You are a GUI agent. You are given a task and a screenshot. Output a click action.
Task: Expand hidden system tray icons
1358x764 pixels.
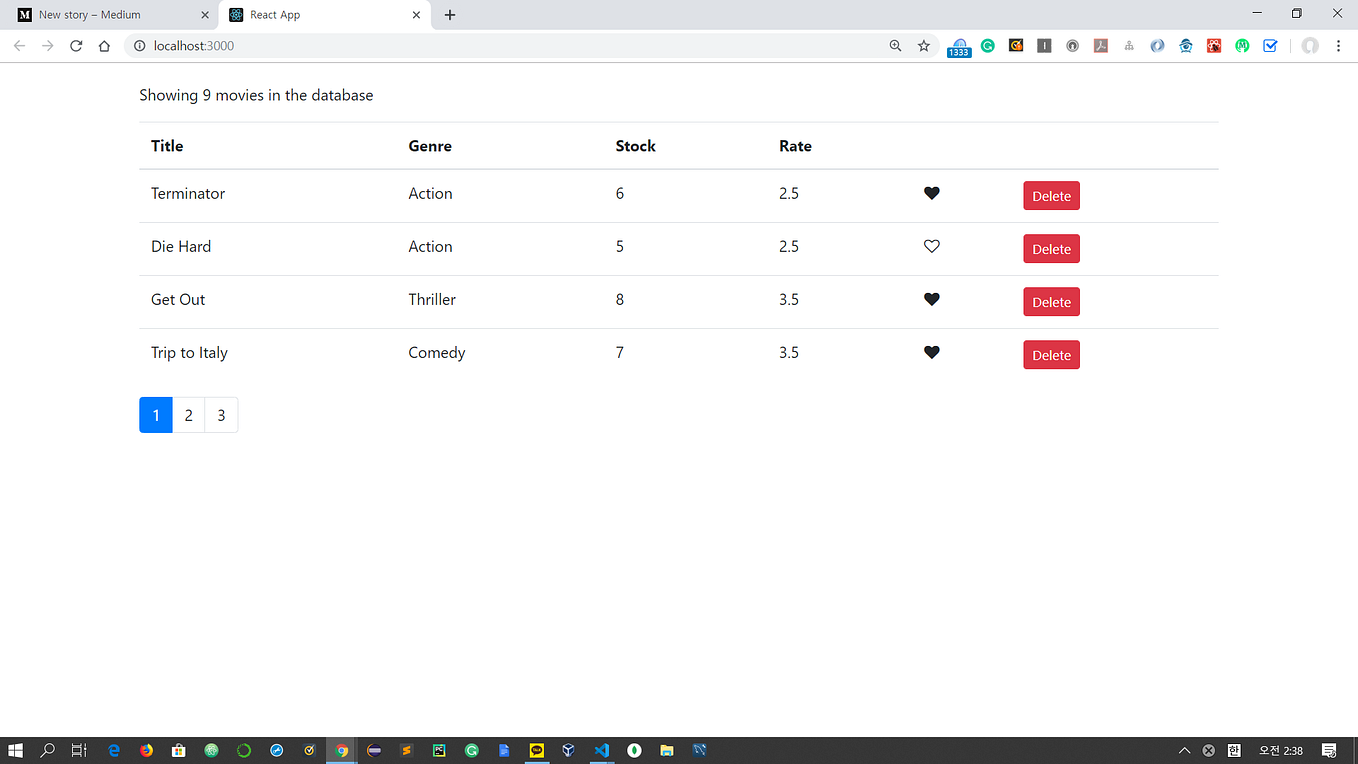pyautogui.click(x=1184, y=749)
